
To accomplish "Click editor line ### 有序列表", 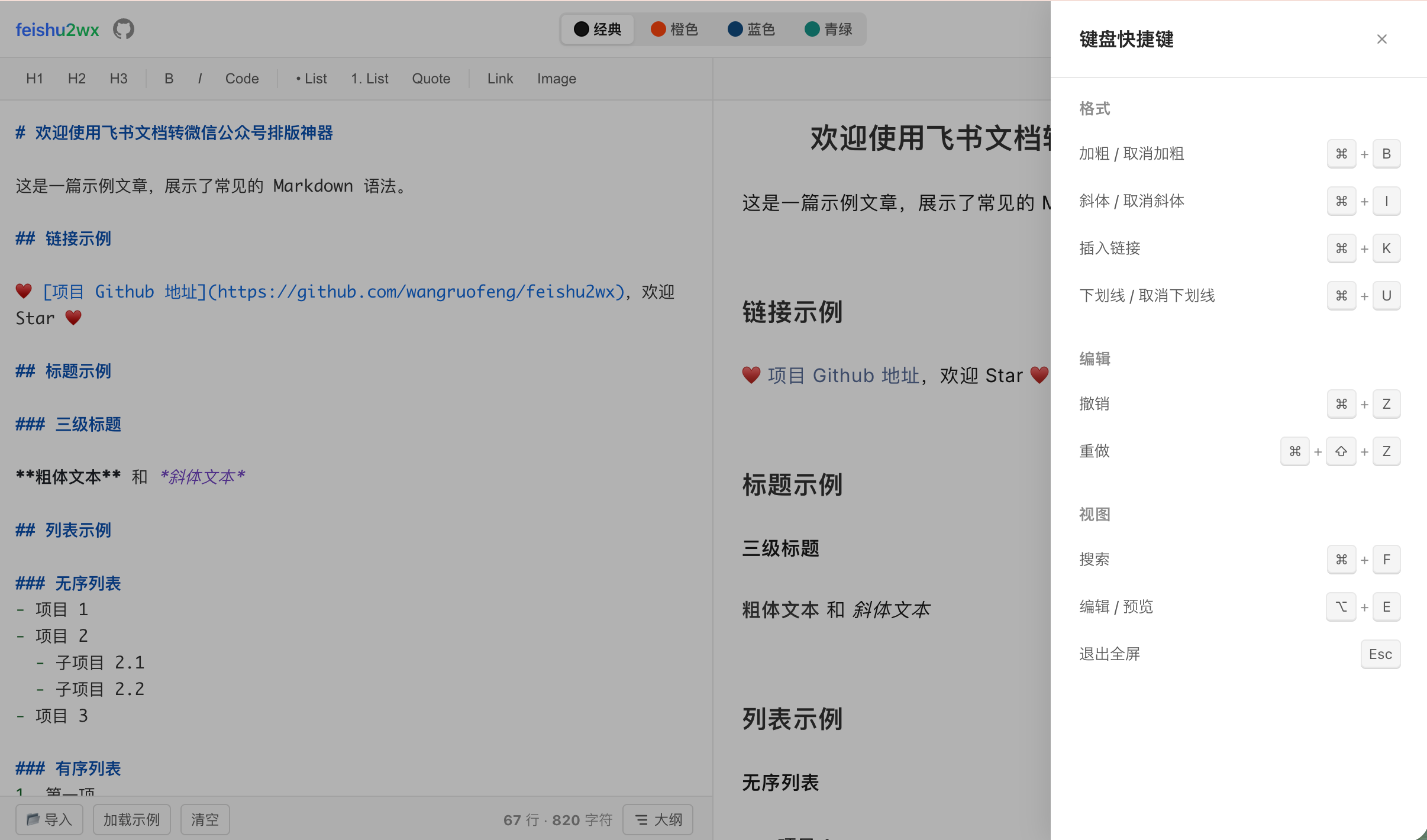I will 68,768.
